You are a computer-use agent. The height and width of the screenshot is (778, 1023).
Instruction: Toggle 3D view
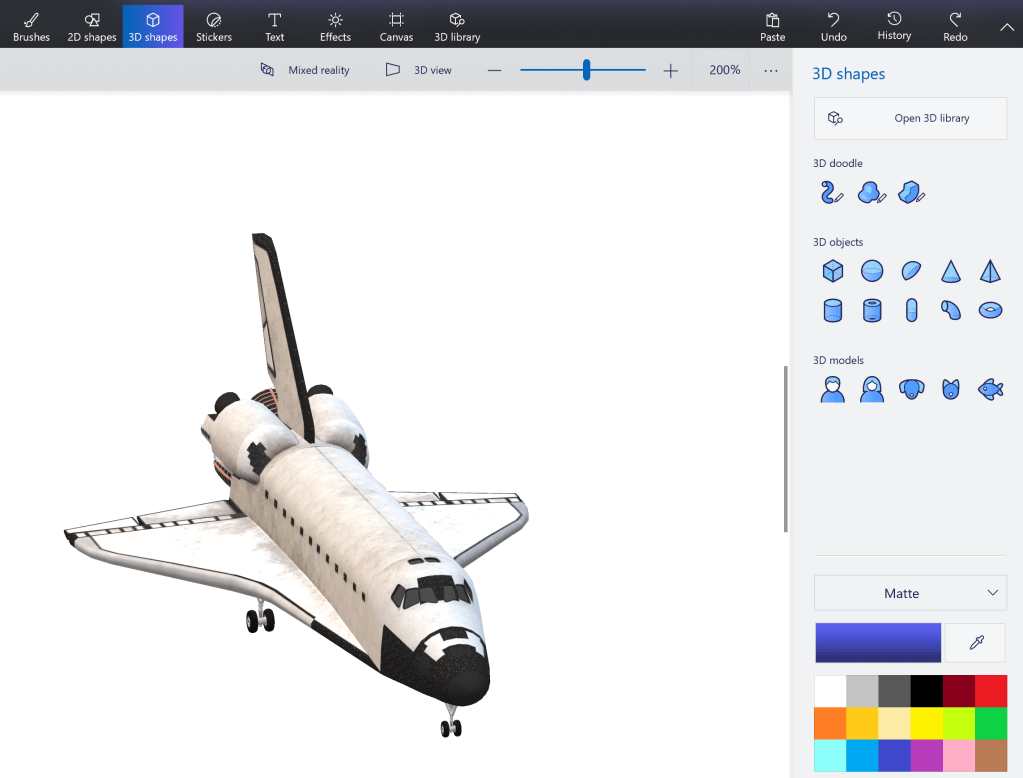419,70
